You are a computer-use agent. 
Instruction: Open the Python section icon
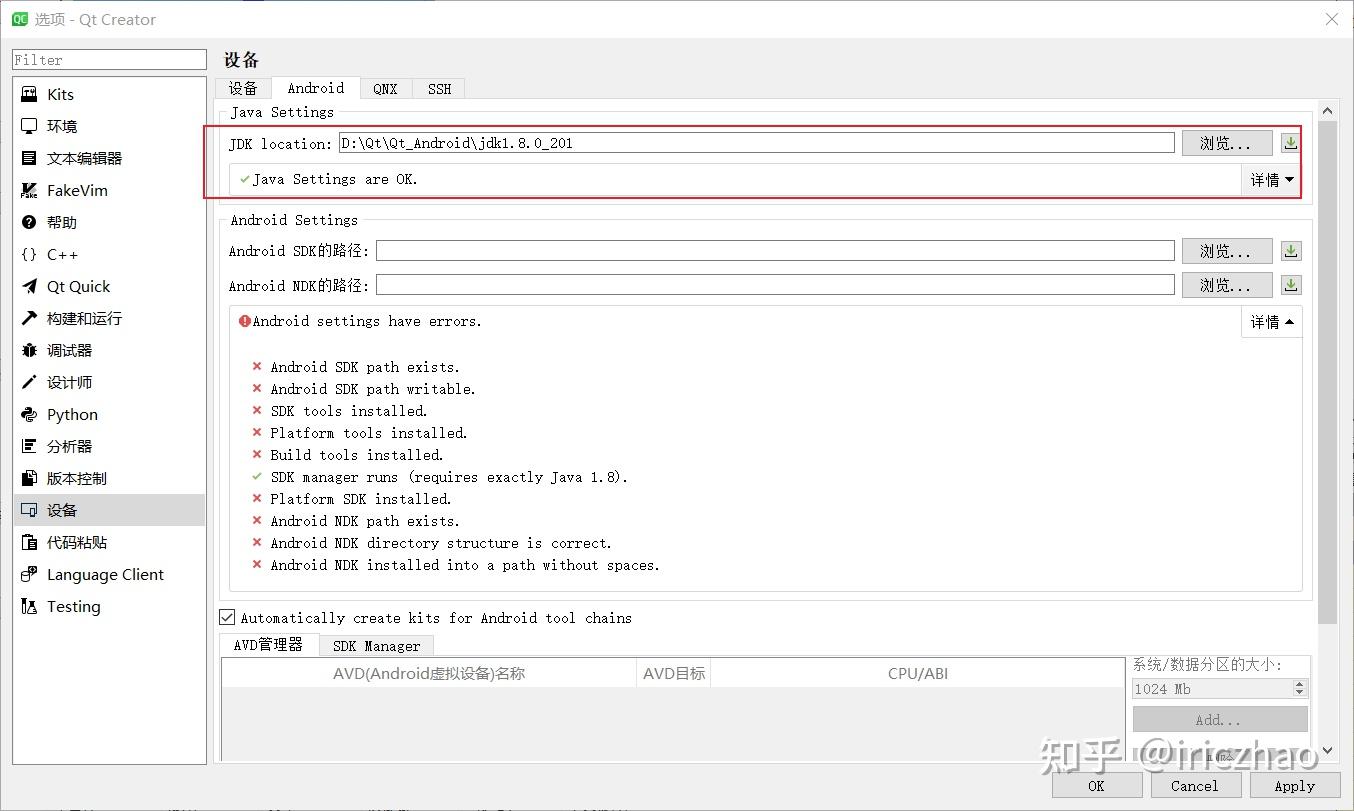pyautogui.click(x=29, y=414)
